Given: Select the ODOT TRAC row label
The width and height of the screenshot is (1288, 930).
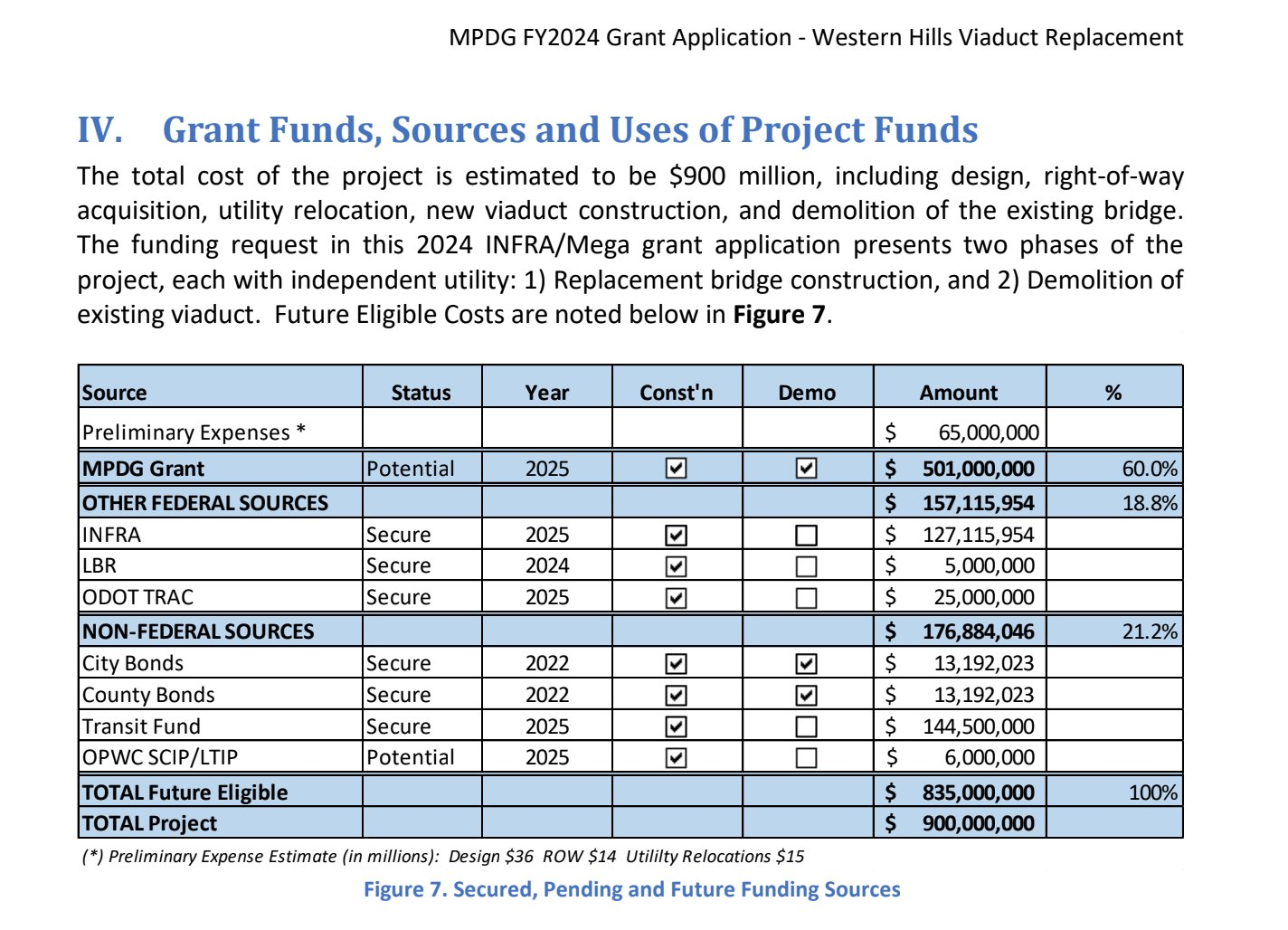Looking at the screenshot, I should tap(138, 597).
